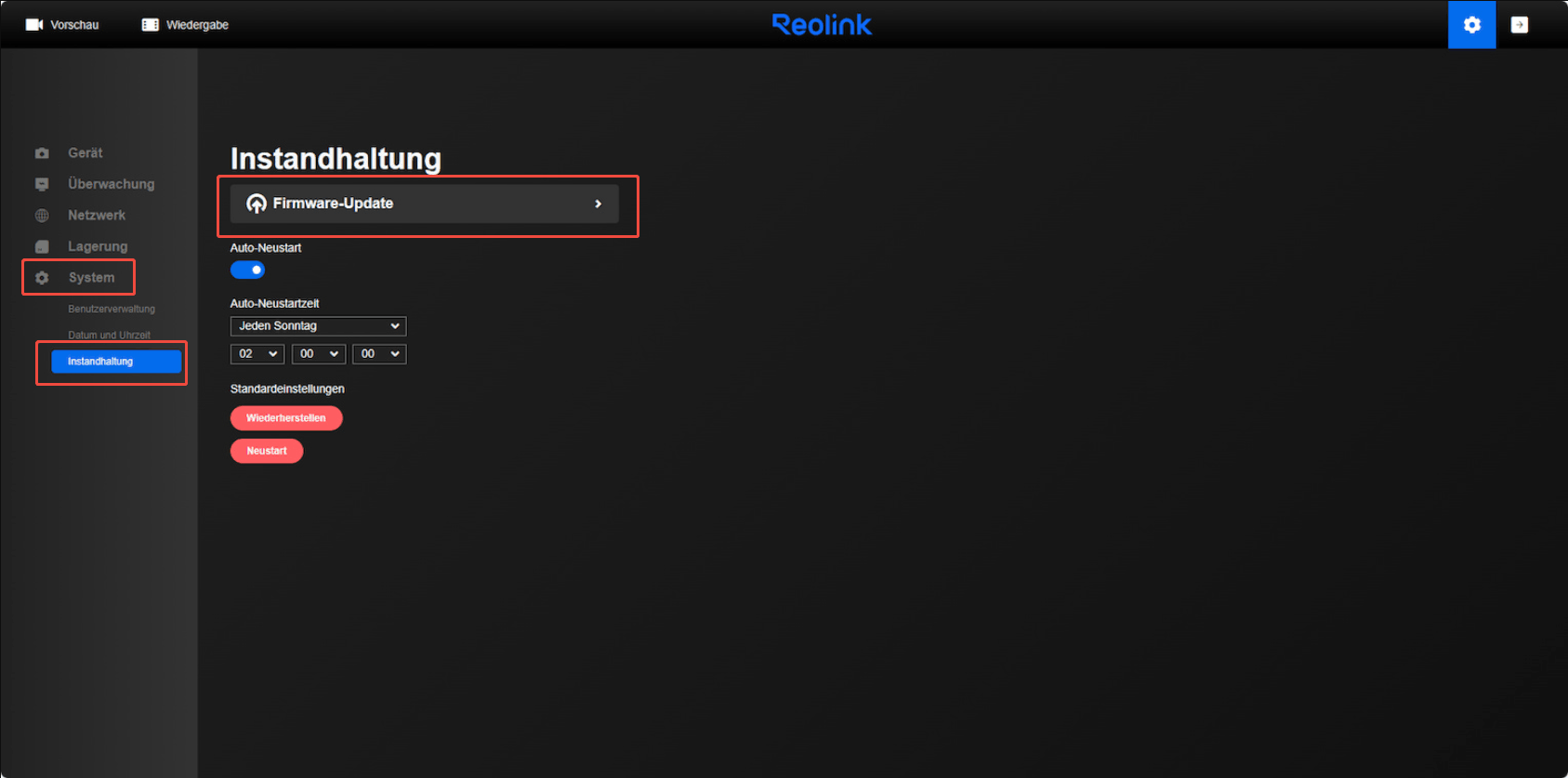This screenshot has height=778, width=1568.
Task: Open the hour dropdown showing 02
Action: pos(257,354)
